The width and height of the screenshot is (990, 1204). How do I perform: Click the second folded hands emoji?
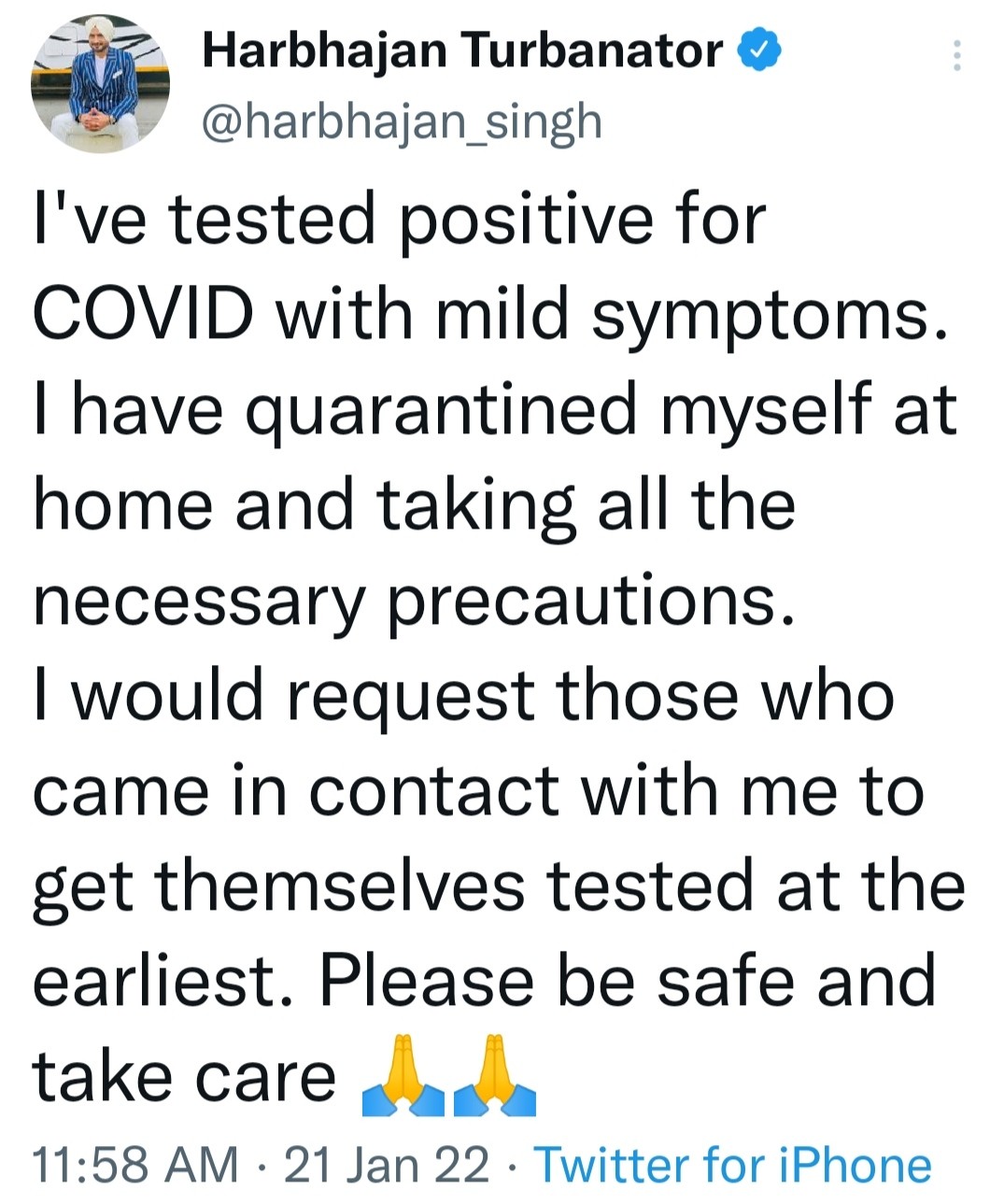click(495, 1077)
